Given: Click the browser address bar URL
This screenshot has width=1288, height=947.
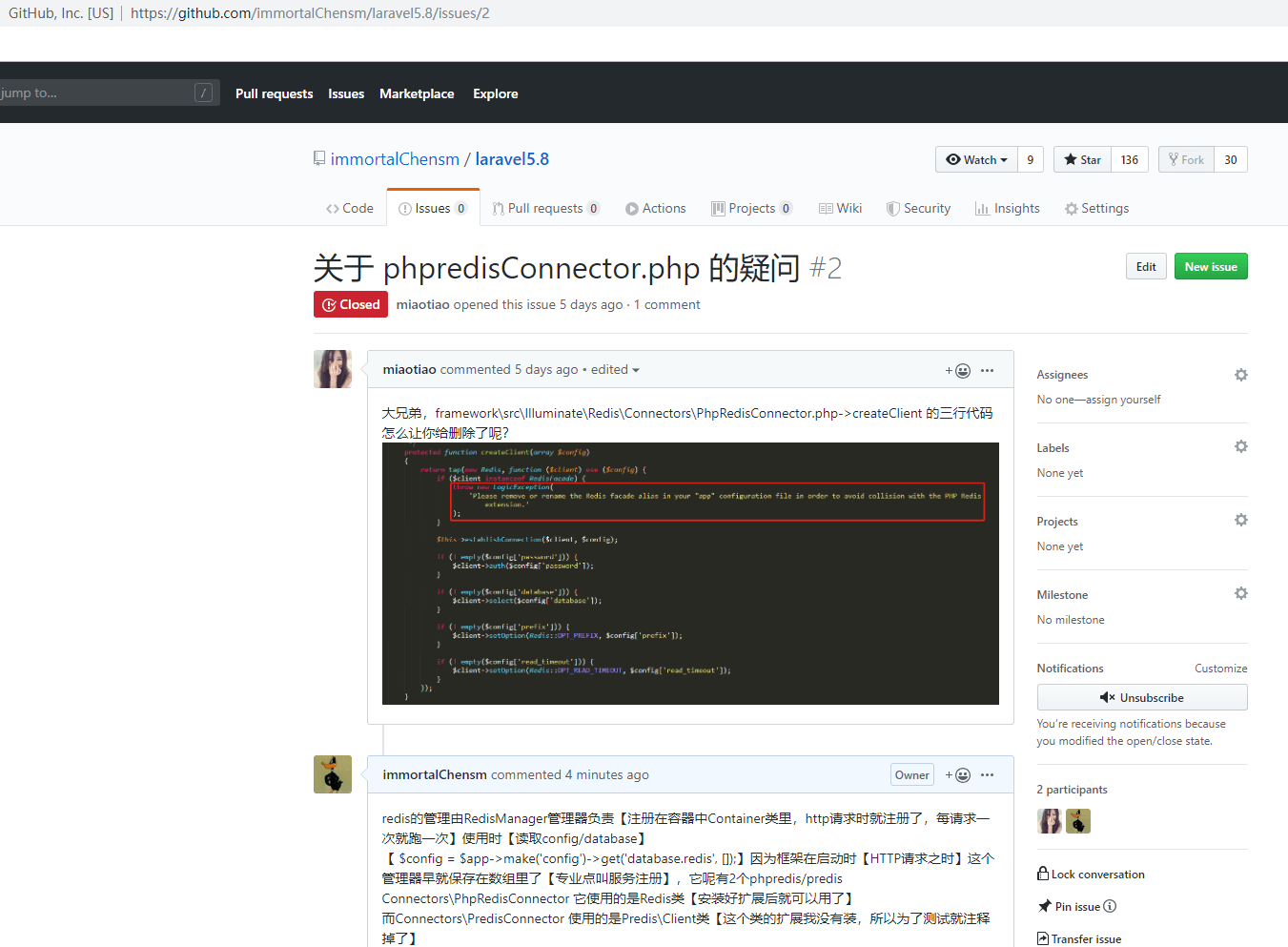Looking at the screenshot, I should pos(310,13).
